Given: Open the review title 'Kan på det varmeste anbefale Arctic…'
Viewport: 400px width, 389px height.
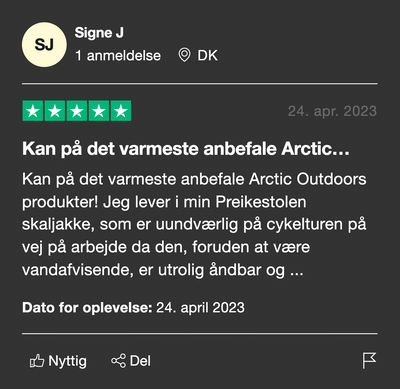Looking at the screenshot, I should click(186, 149).
